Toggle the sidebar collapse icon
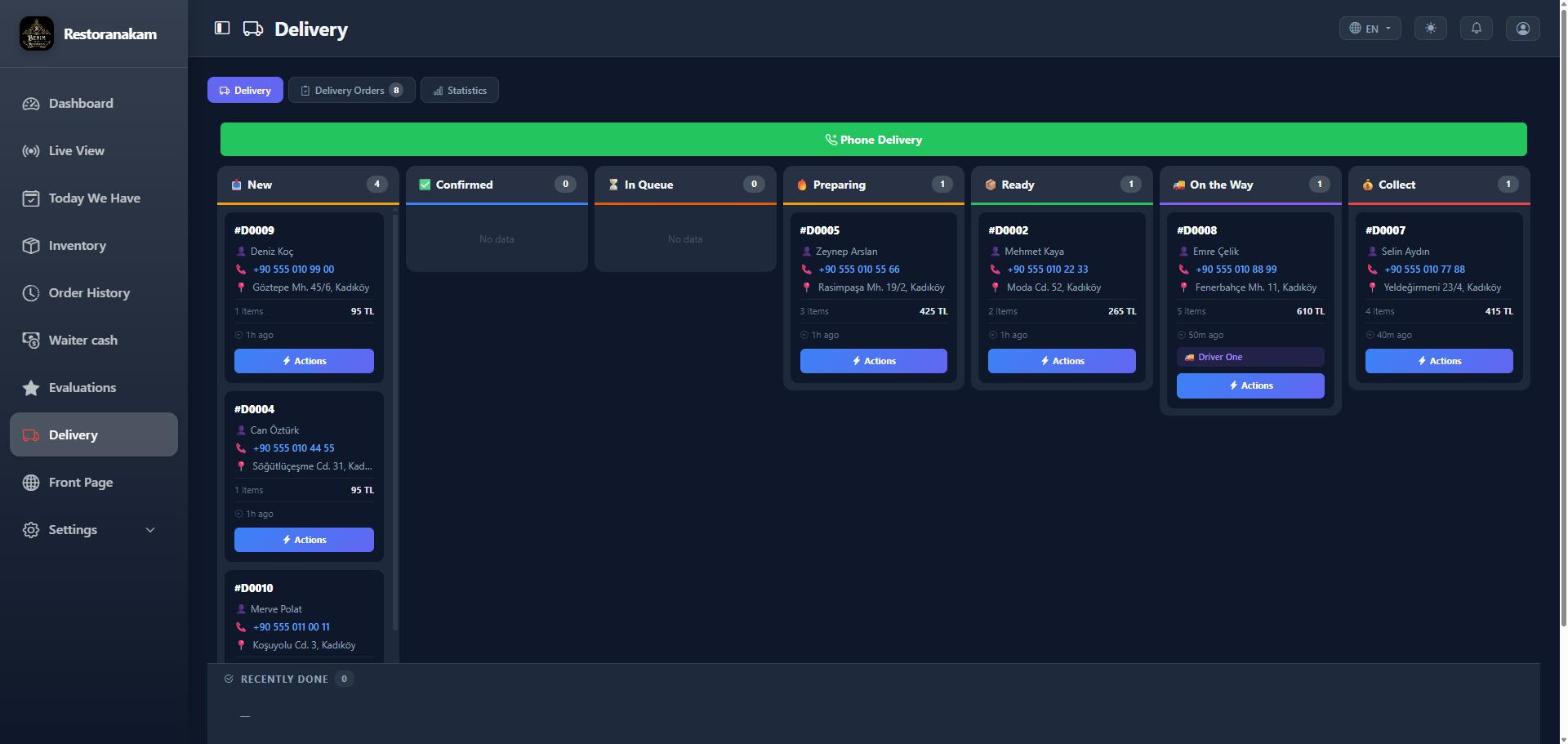This screenshot has width=1568, height=744. (222, 29)
